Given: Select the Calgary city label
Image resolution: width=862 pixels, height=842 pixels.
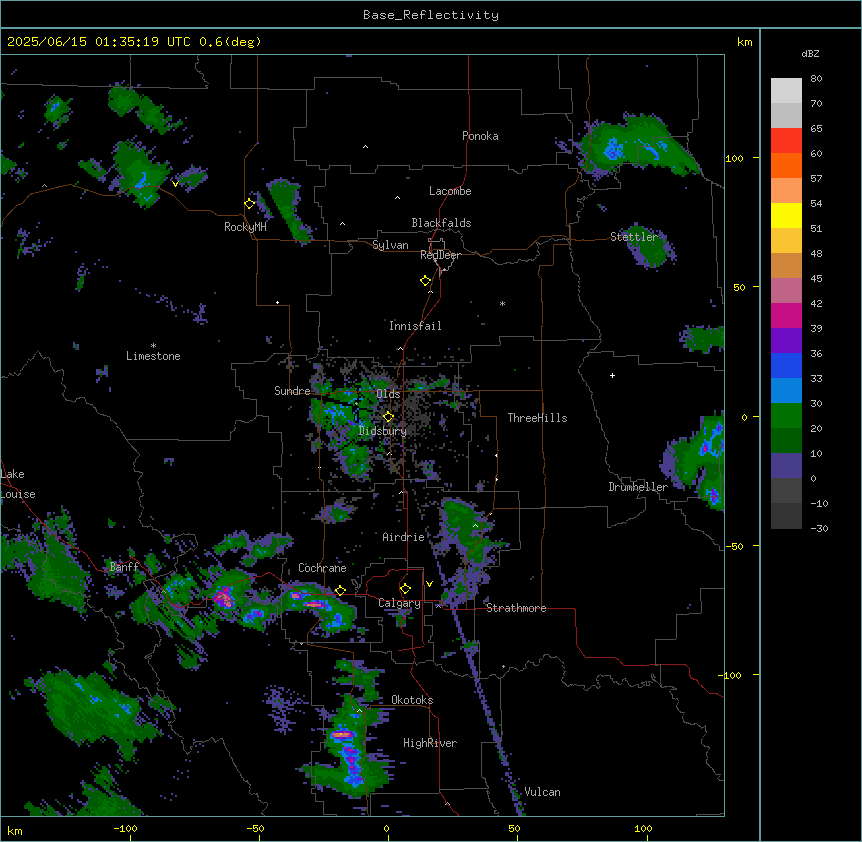Looking at the screenshot, I should point(399,603).
